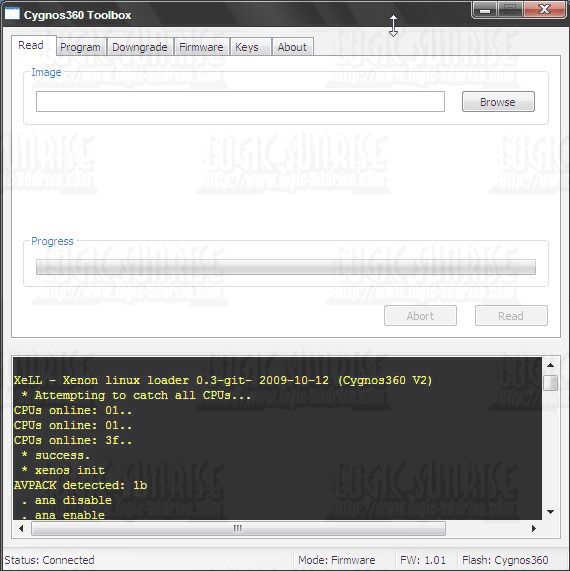Click the Progress bar
This screenshot has height=571, width=570.
[x=286, y=267]
